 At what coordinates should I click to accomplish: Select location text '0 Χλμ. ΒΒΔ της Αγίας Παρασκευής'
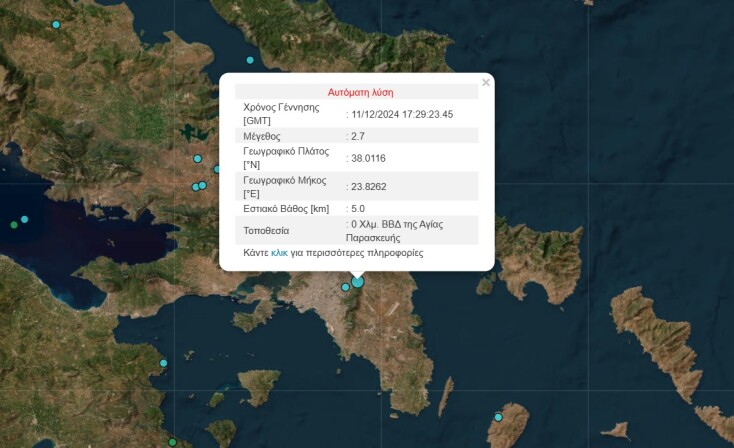[x=395, y=231]
